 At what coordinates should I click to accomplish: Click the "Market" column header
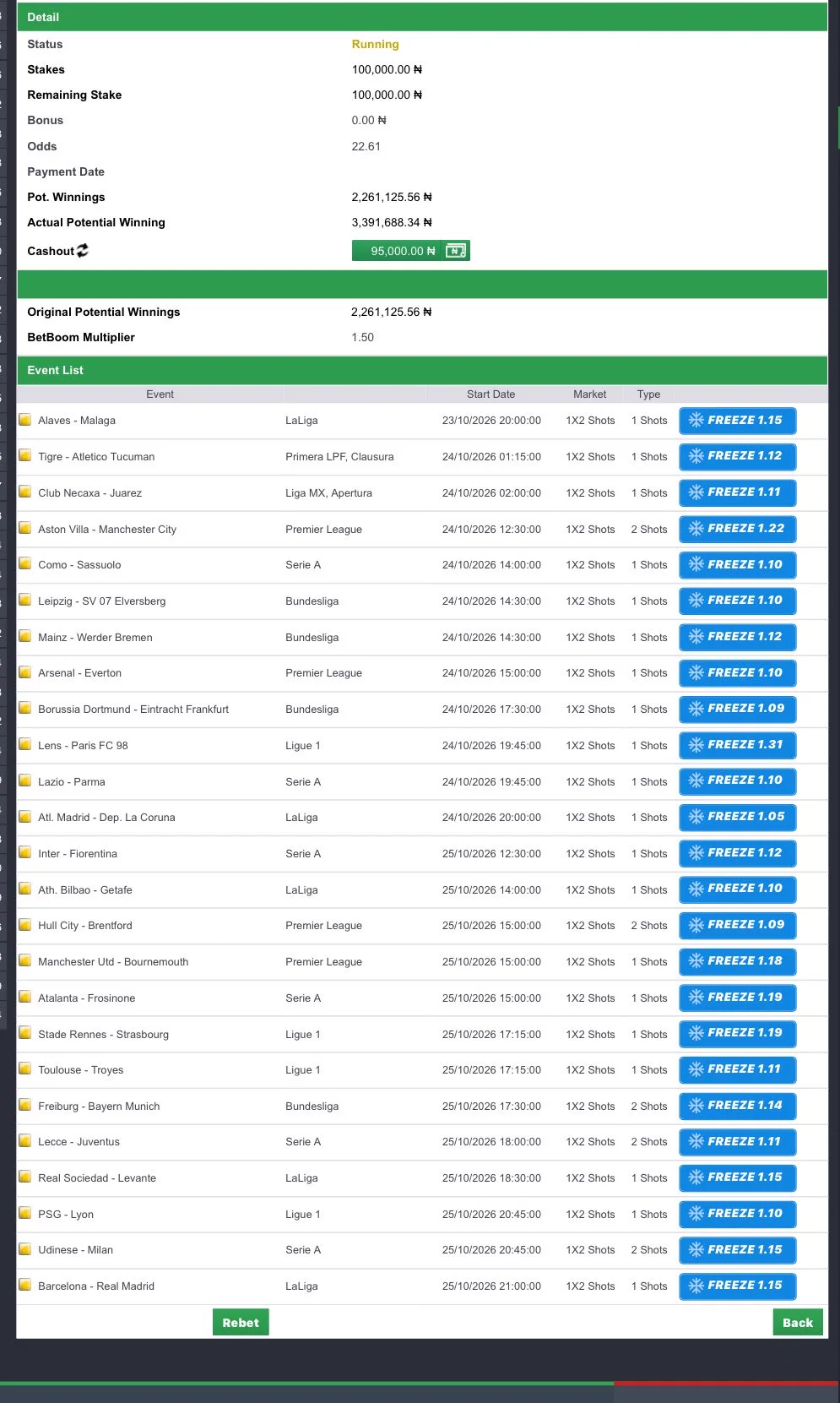(x=590, y=394)
